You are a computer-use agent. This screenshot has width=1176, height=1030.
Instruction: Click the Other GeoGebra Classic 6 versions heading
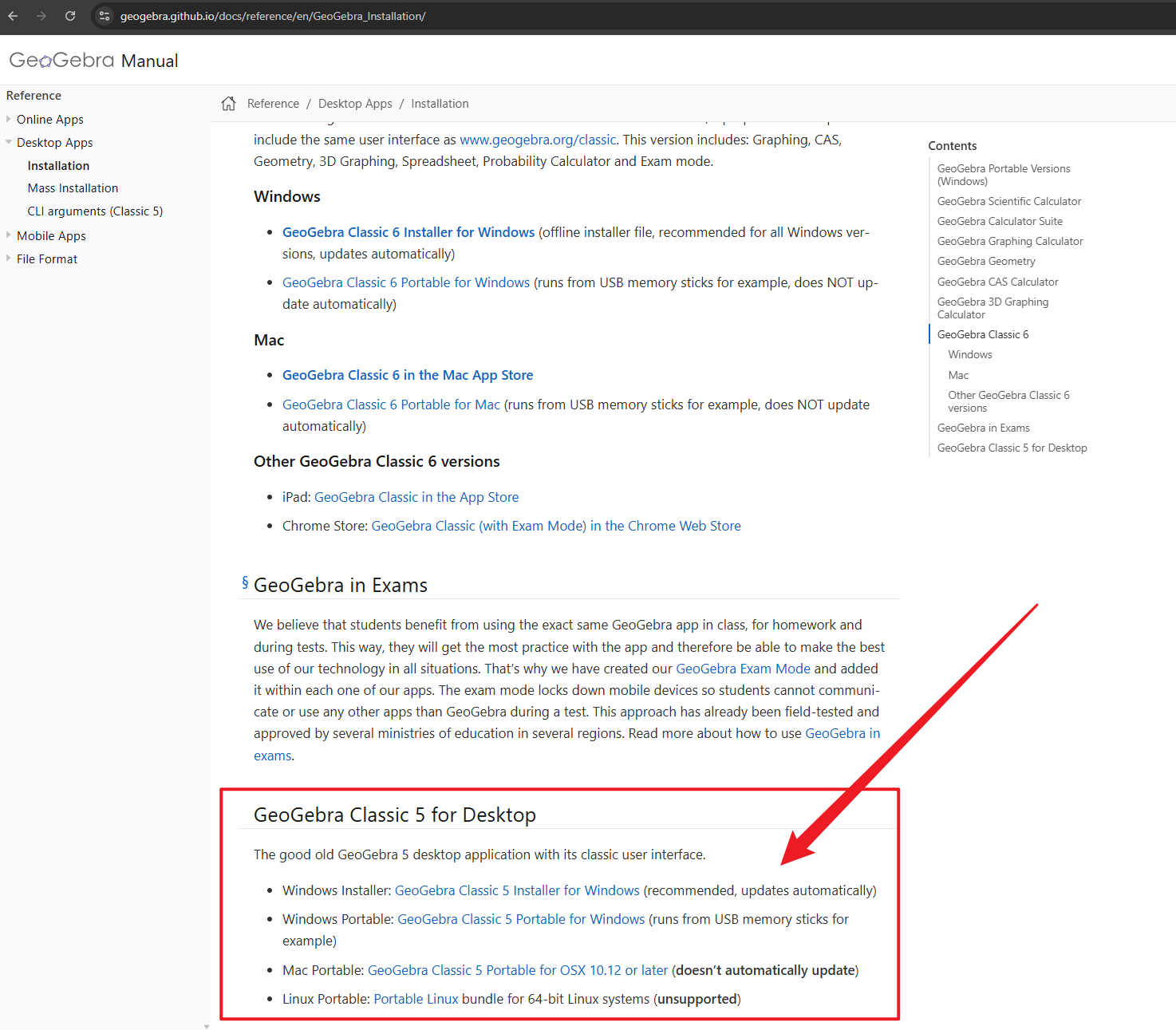377,461
